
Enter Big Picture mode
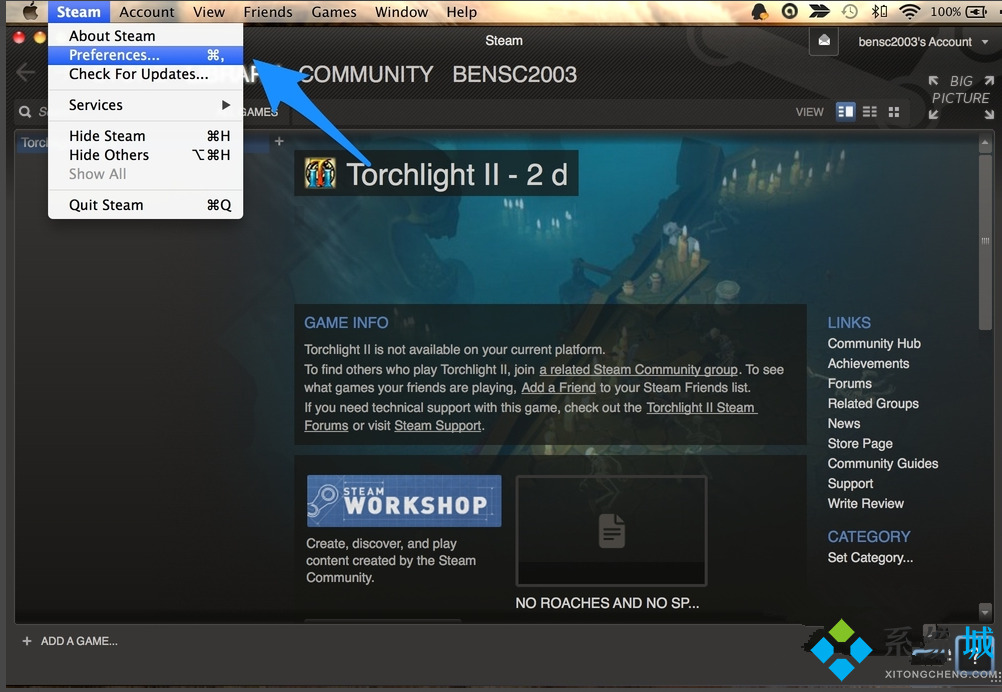(959, 97)
